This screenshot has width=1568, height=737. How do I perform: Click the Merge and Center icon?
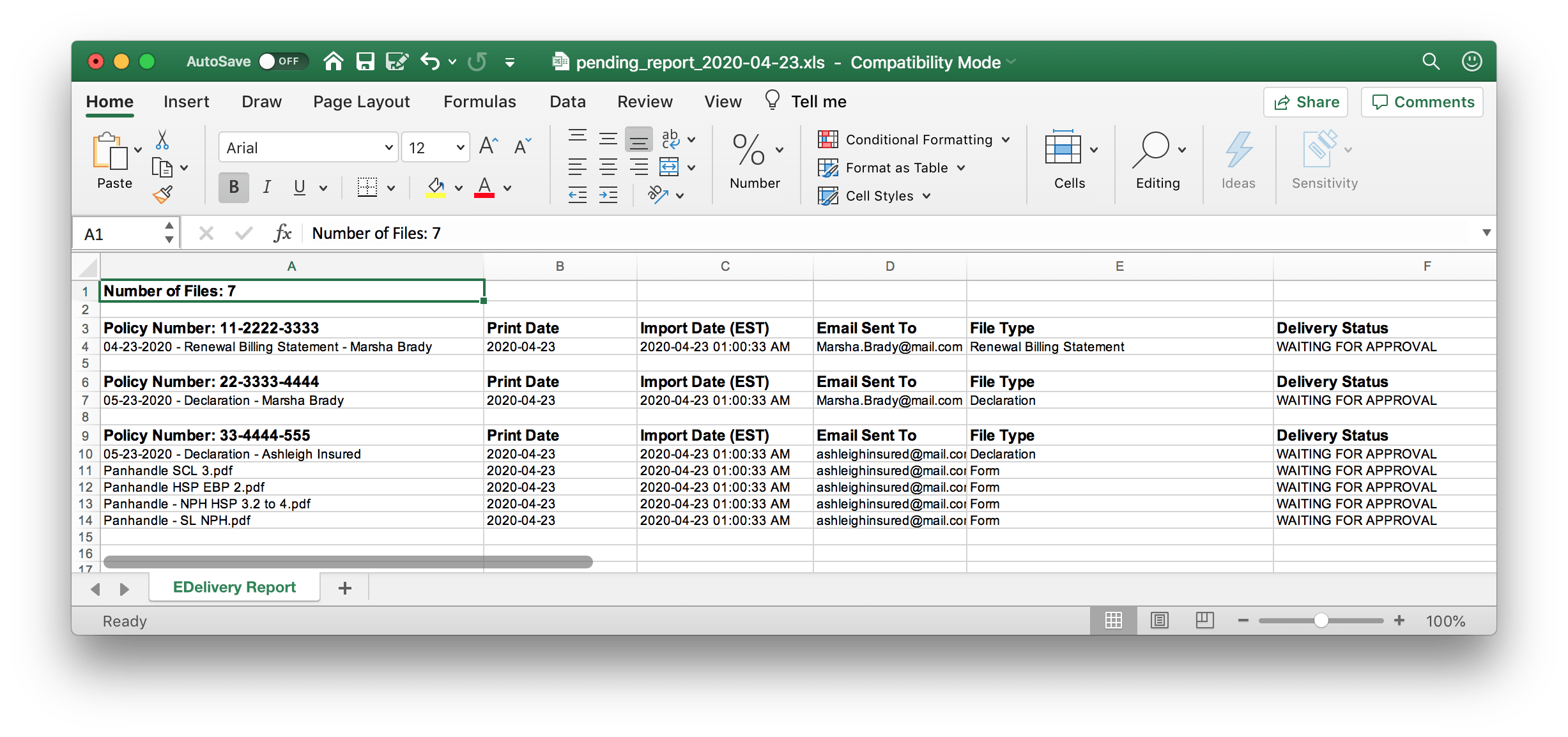(x=669, y=167)
